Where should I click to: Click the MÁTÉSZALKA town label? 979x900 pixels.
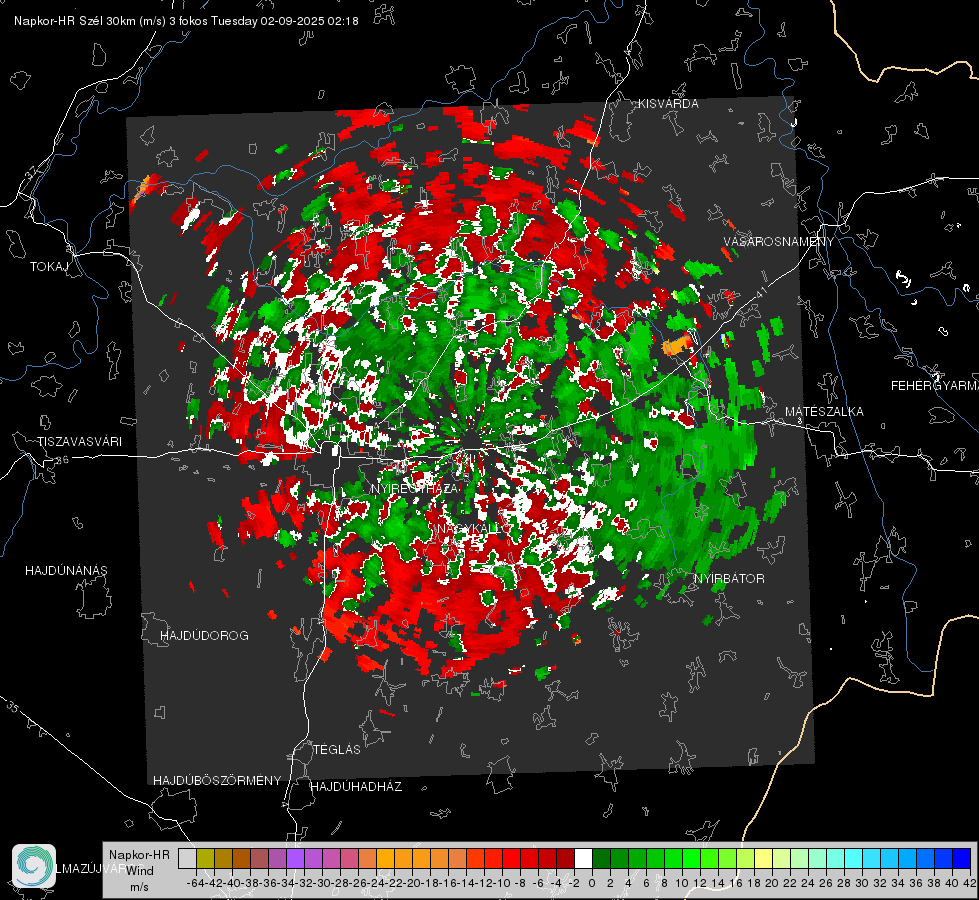click(824, 412)
